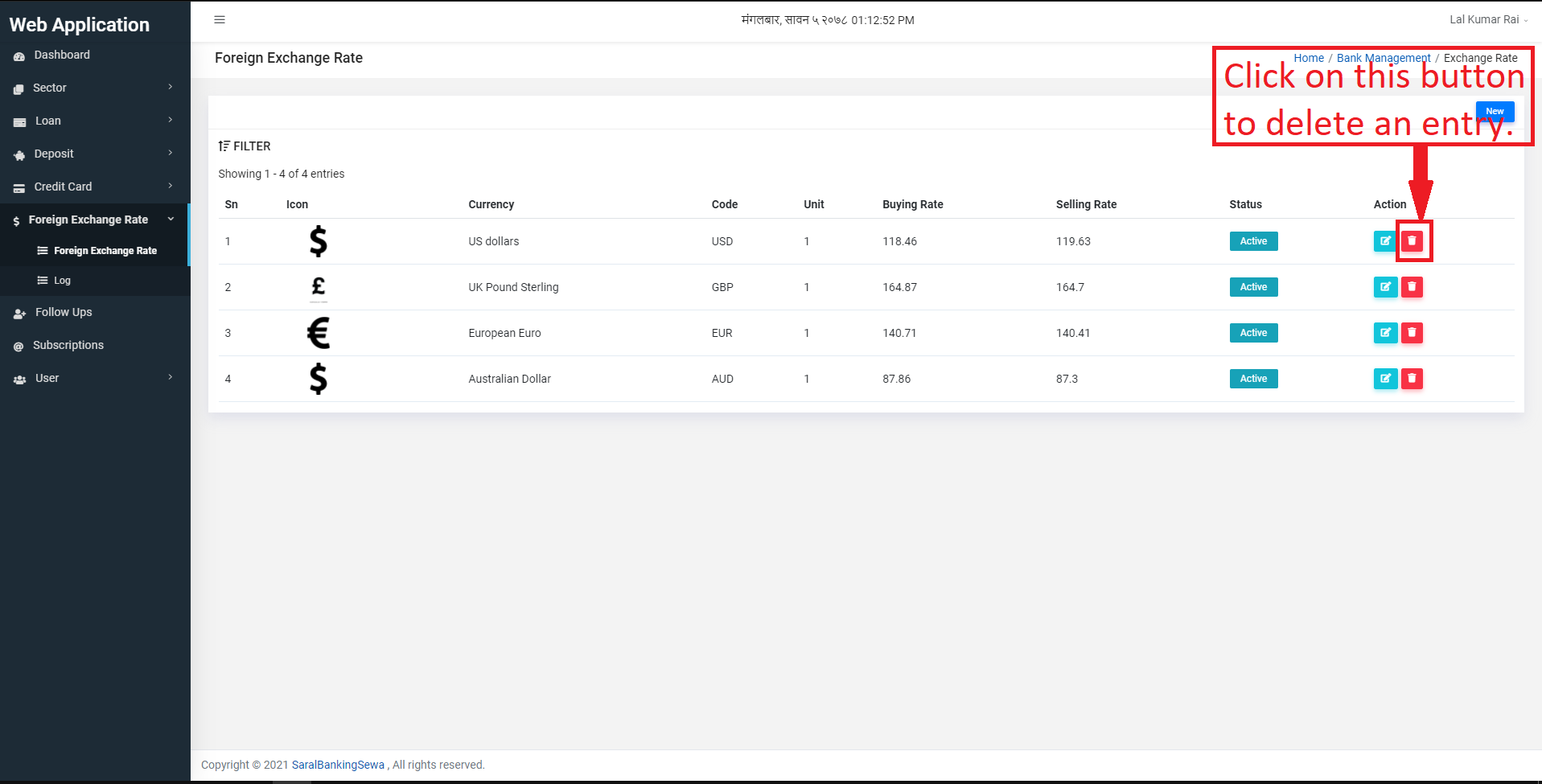Click the Home breadcrumb link
This screenshot has height=784, width=1542.
click(1309, 58)
